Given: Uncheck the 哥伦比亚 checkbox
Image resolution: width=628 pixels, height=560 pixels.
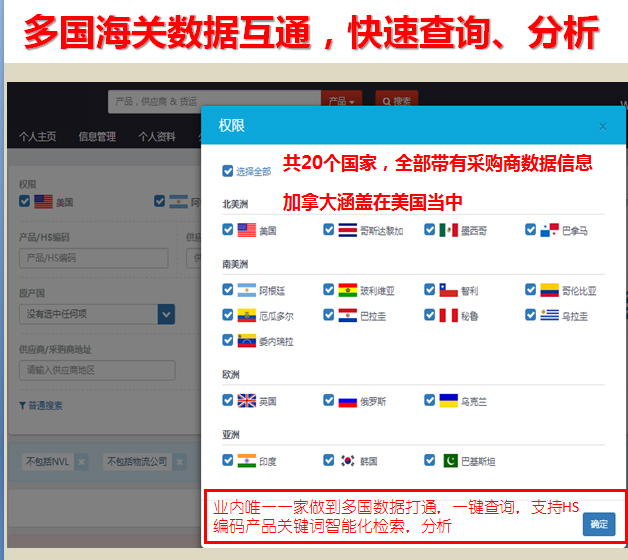Looking at the screenshot, I should (x=531, y=290).
